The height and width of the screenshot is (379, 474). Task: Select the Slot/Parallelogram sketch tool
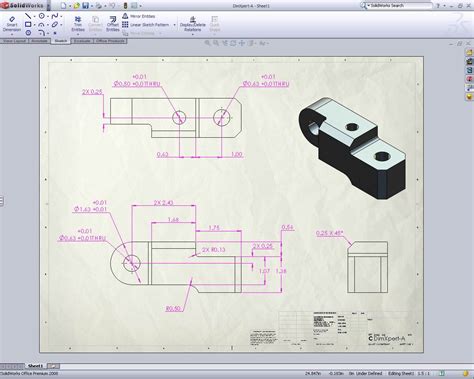(55, 25)
